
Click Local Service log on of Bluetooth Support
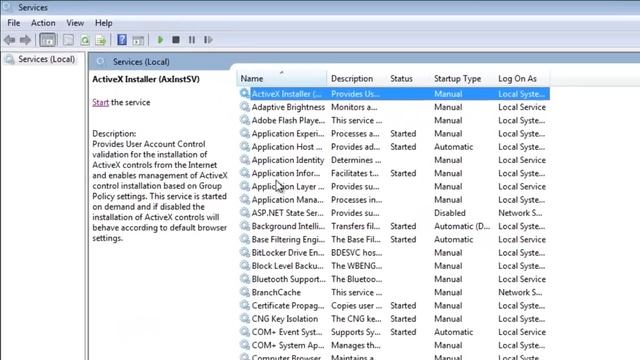pyautogui.click(x=522, y=279)
